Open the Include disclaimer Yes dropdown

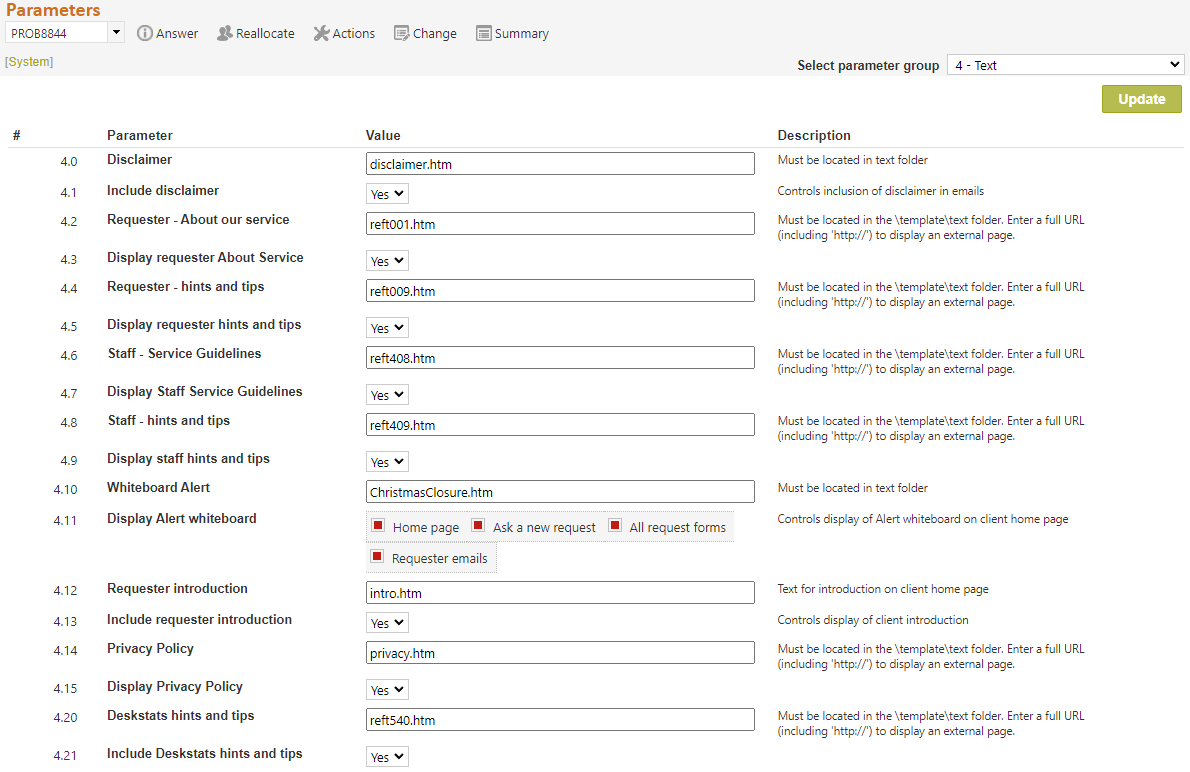387,194
